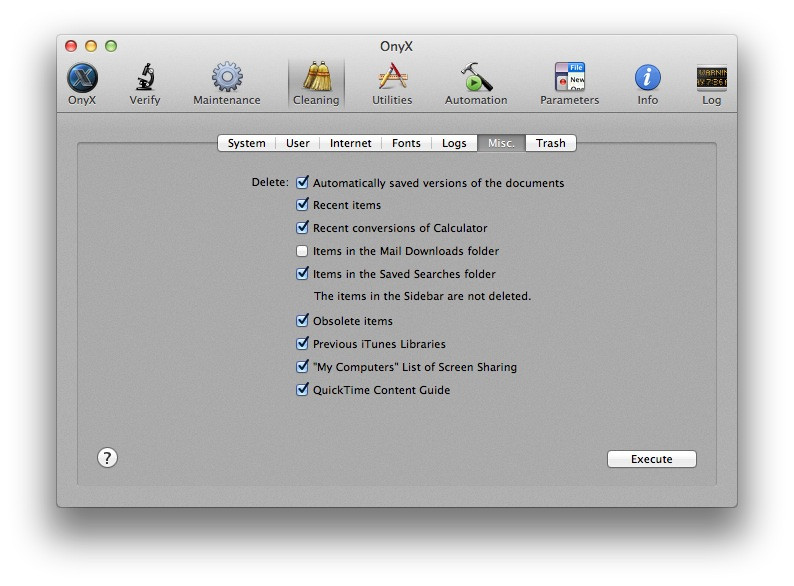Image resolution: width=794 pixels, height=586 pixels.
Task: Uncheck Items in the Saved Searches folder
Action: pyautogui.click(x=302, y=274)
